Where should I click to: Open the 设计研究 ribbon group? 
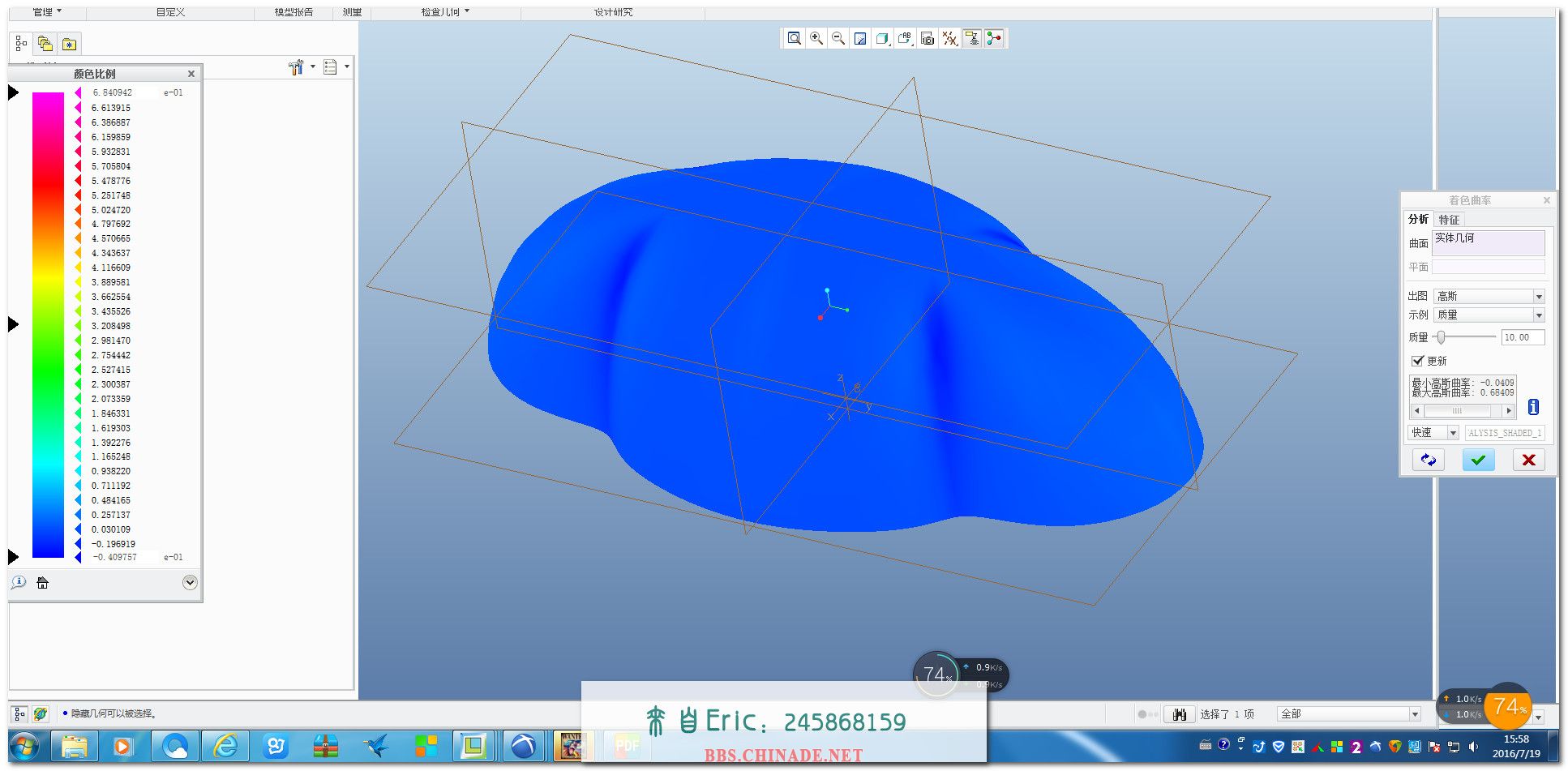tap(613, 12)
